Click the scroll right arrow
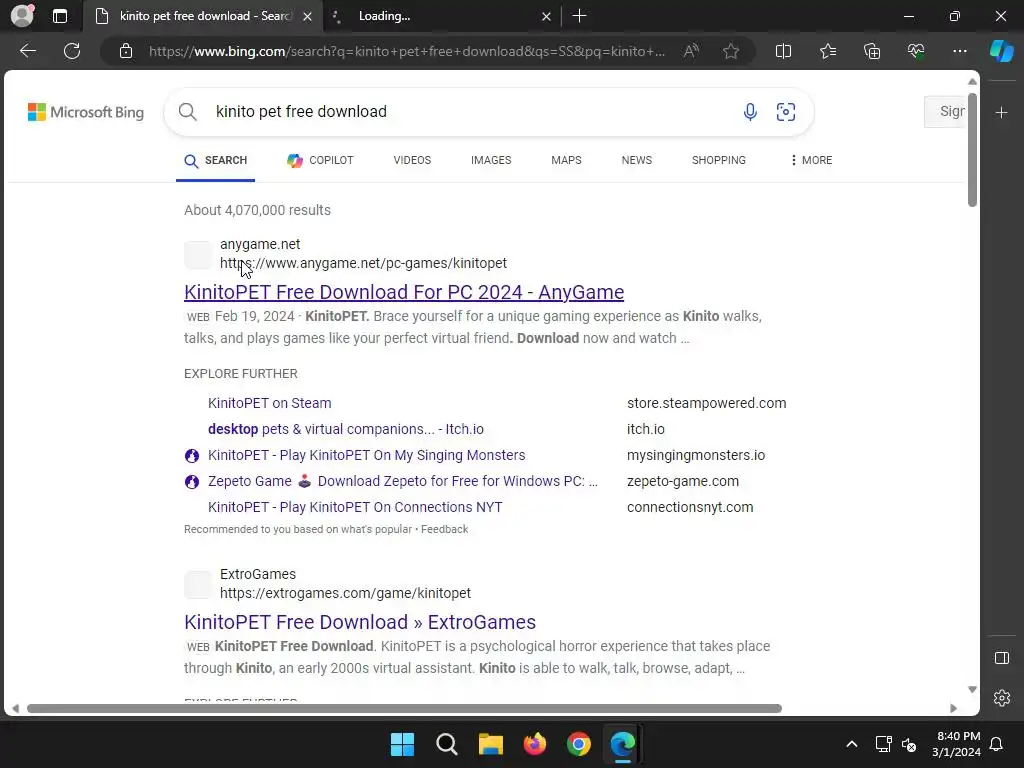This screenshot has width=1024, height=768. click(953, 709)
